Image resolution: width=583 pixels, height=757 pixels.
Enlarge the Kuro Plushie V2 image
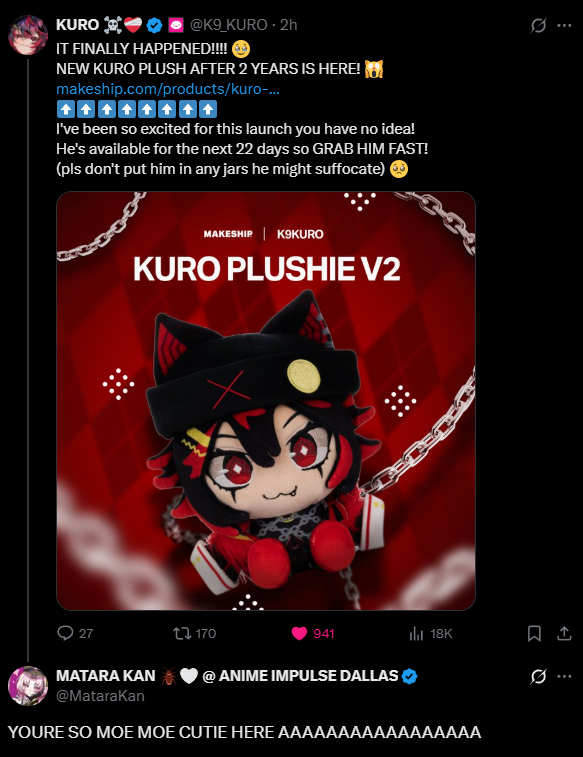266,401
